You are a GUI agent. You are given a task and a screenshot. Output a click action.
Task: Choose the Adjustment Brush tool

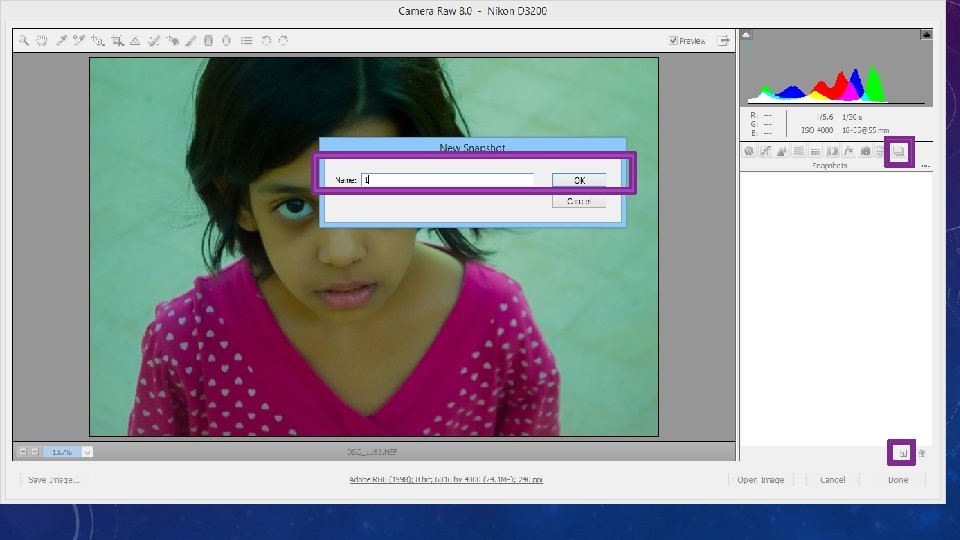coord(191,41)
